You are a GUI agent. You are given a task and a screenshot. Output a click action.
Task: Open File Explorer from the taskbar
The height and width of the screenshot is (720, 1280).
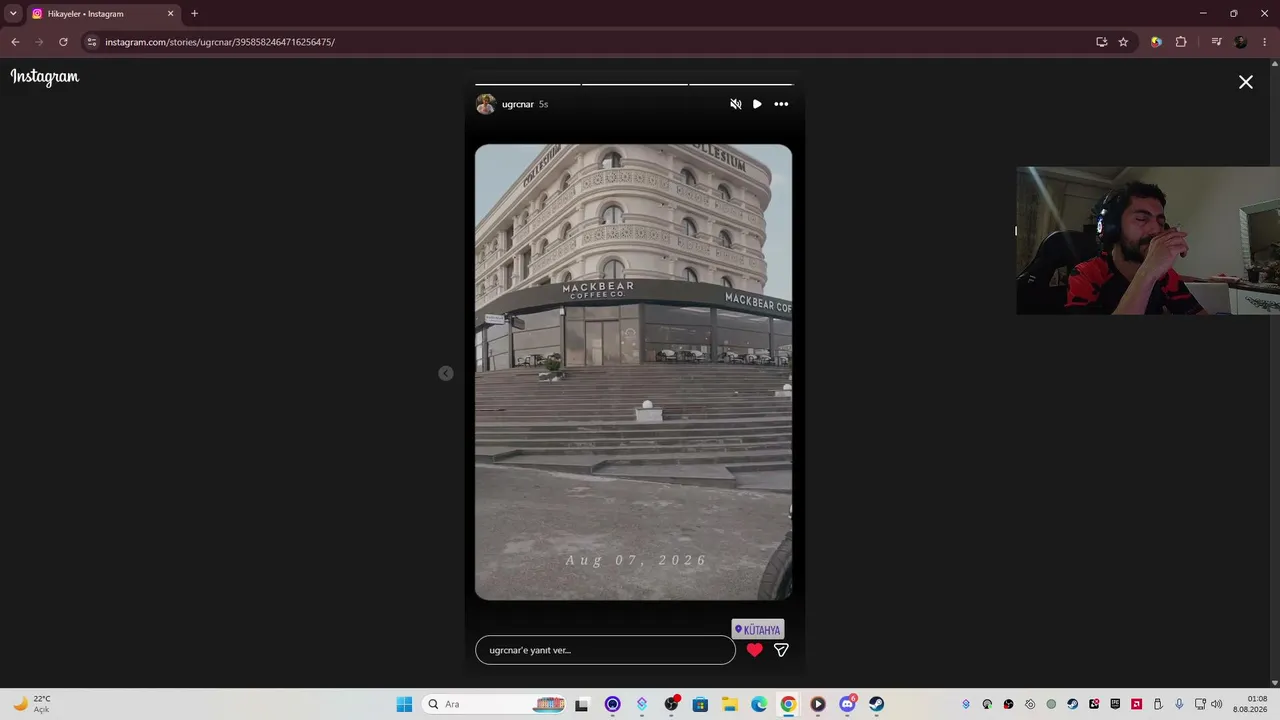pos(730,704)
